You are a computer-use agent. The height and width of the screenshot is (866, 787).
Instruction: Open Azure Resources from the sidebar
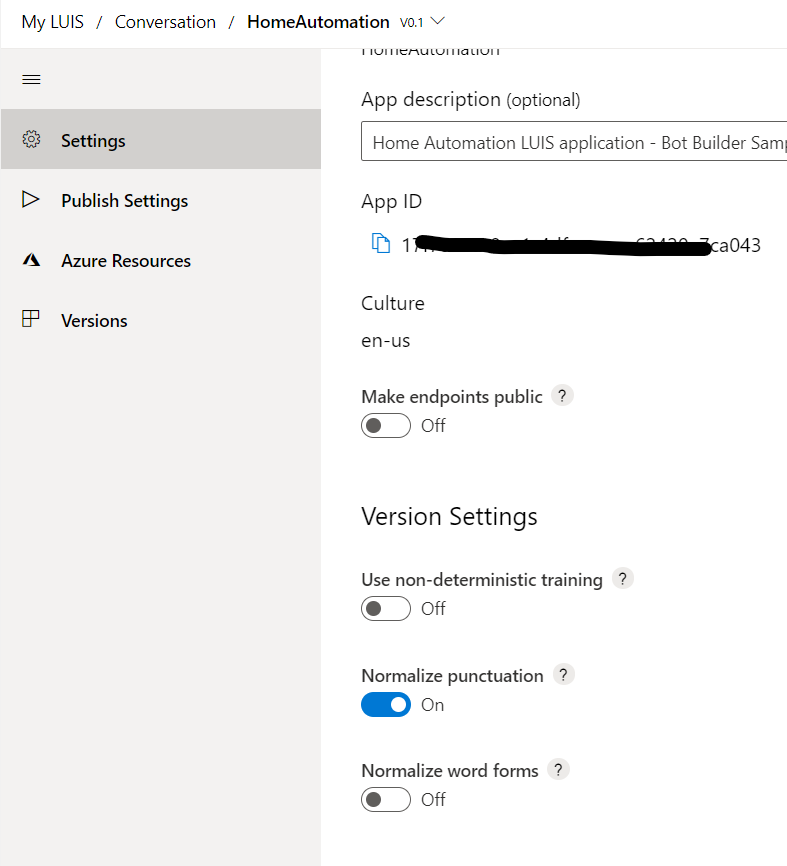(31, 260)
